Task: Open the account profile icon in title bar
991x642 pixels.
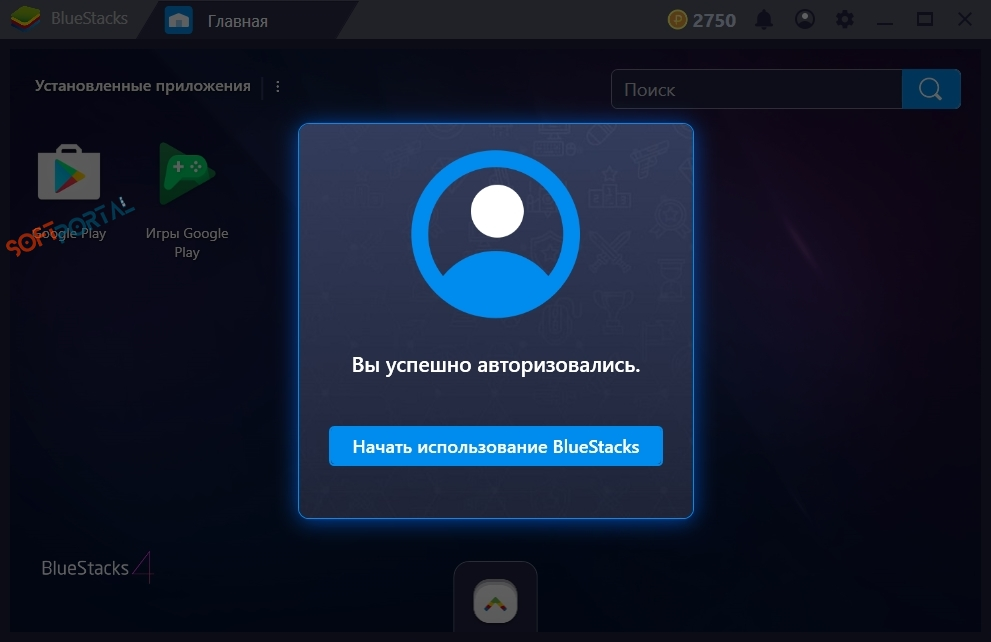Action: tap(805, 19)
